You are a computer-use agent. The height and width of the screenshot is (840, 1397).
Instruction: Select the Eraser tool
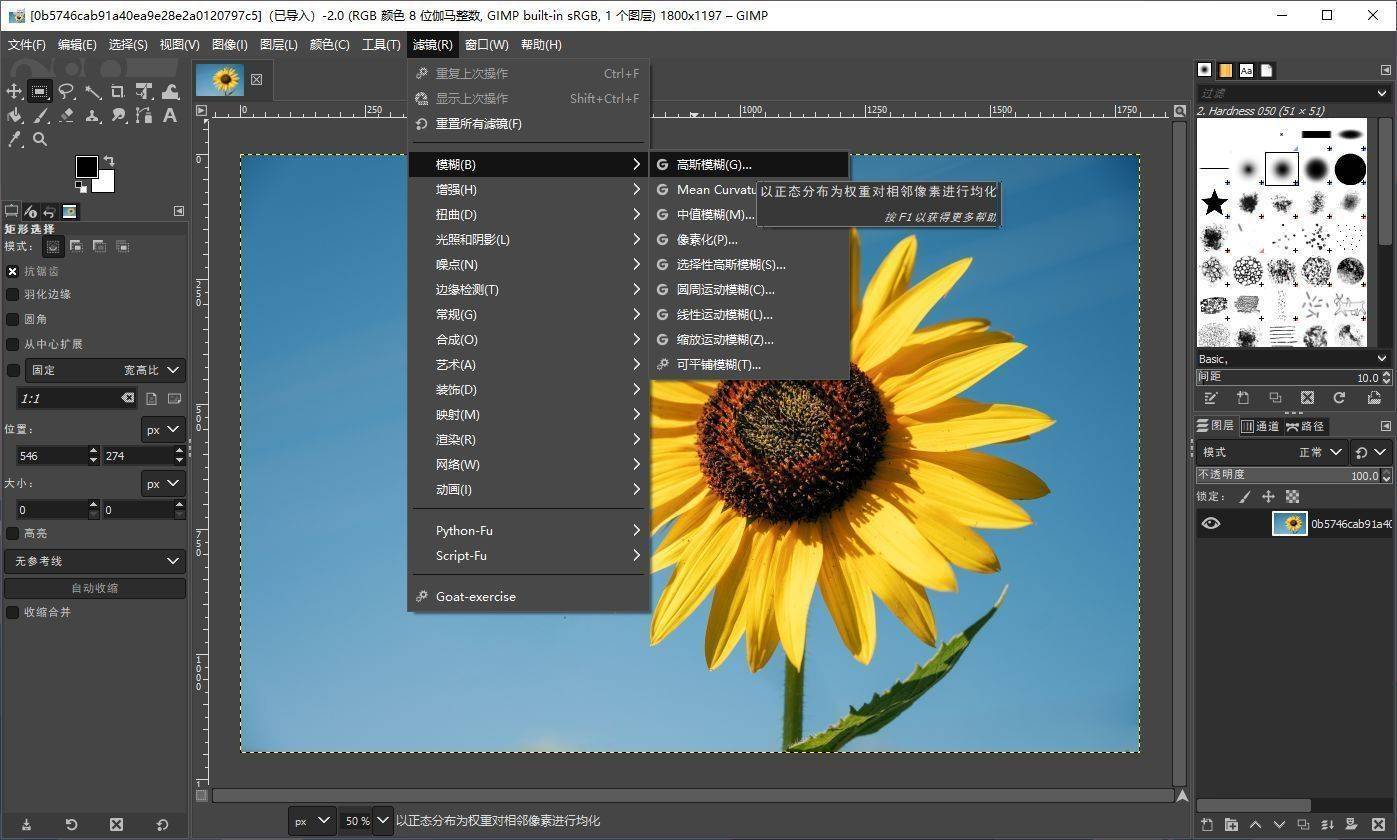(66, 115)
